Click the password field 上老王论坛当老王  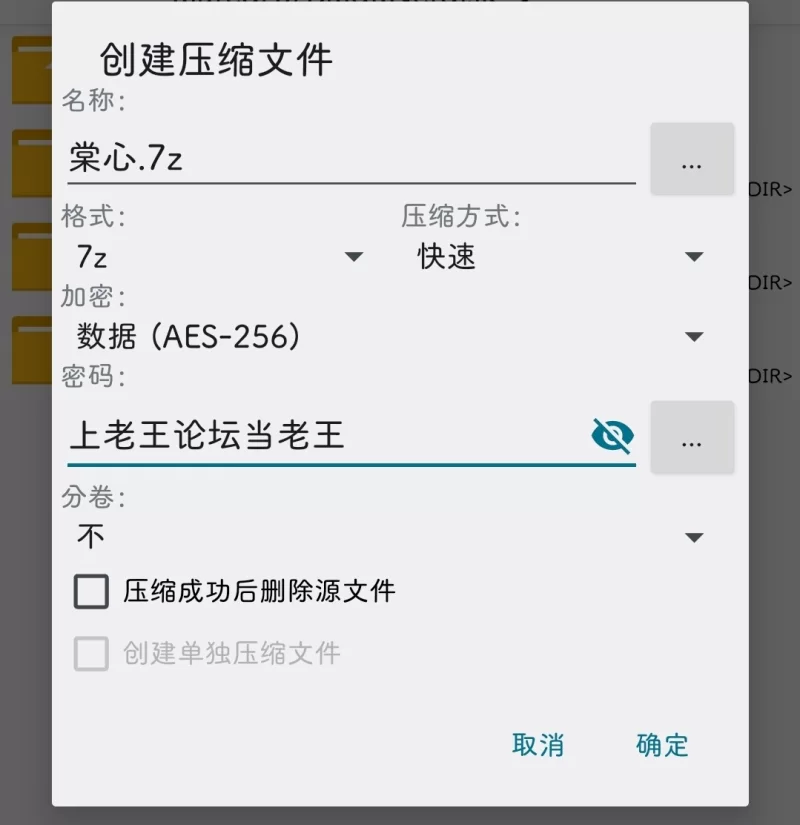tap(326, 436)
